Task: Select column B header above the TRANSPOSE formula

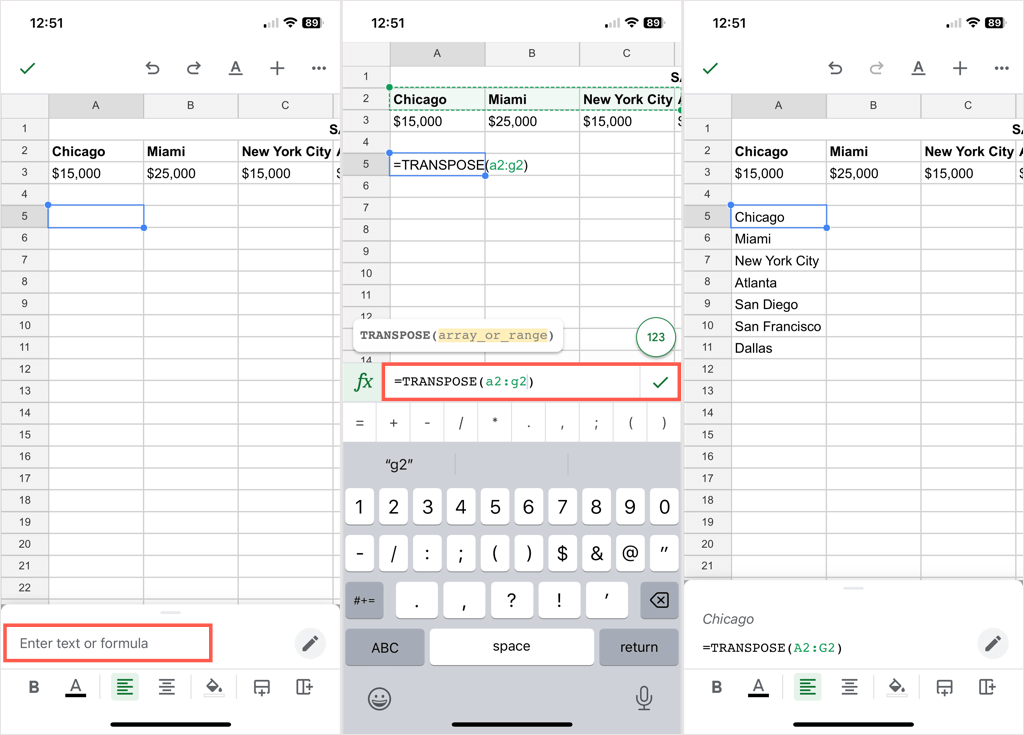Action: click(532, 54)
